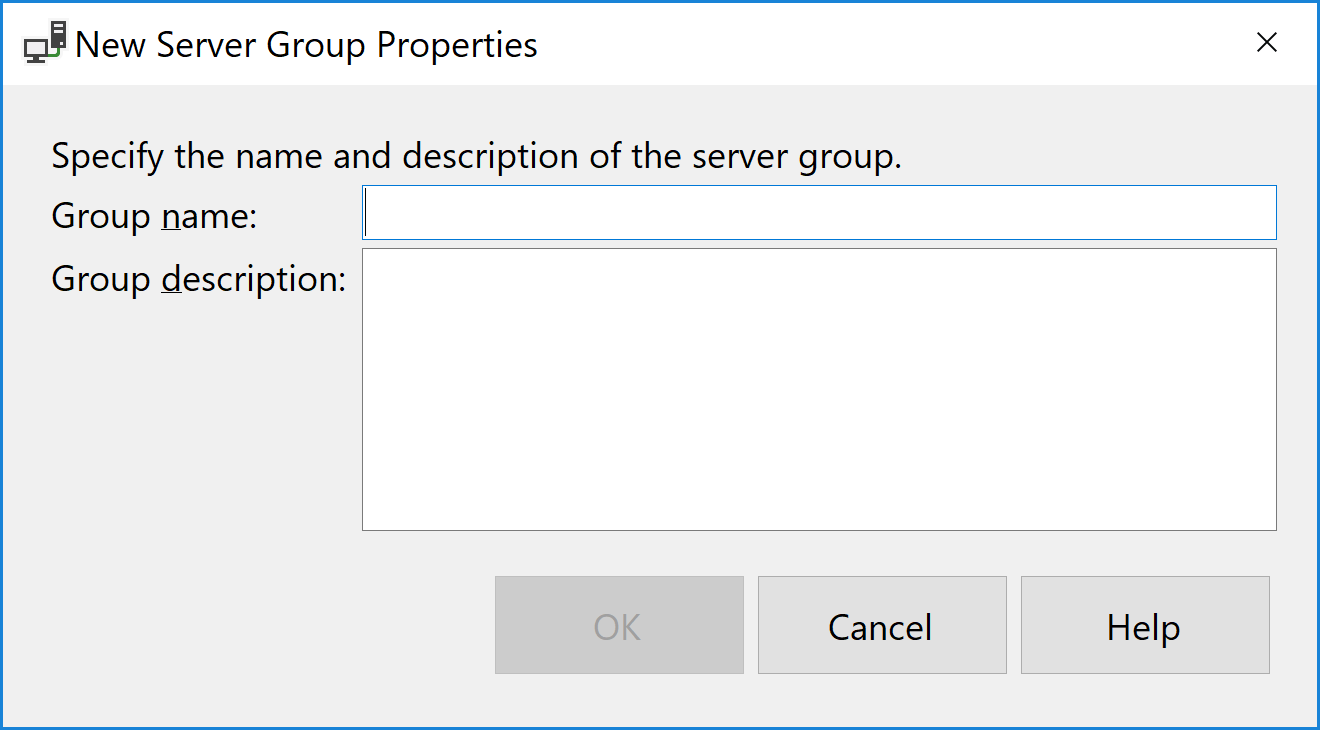Click the server group icon in title bar
Viewport: 1320px width, 730px height.
(x=45, y=44)
